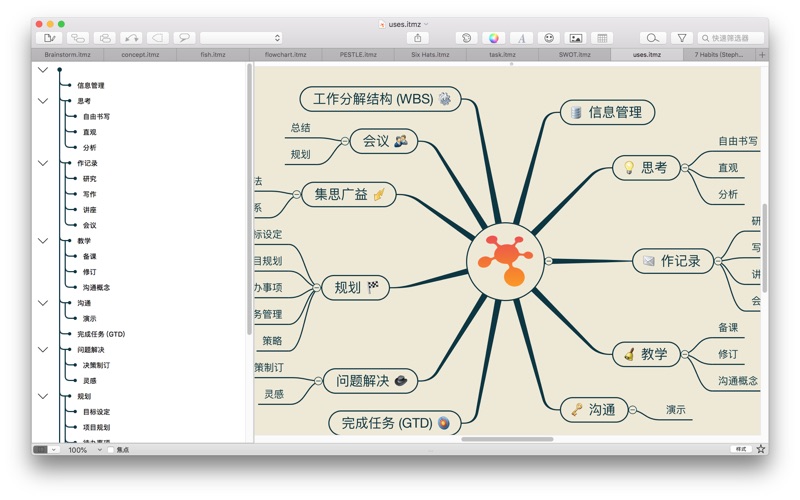
Task: Toggle the 焦点 focus checkbox
Action: pos(111,449)
